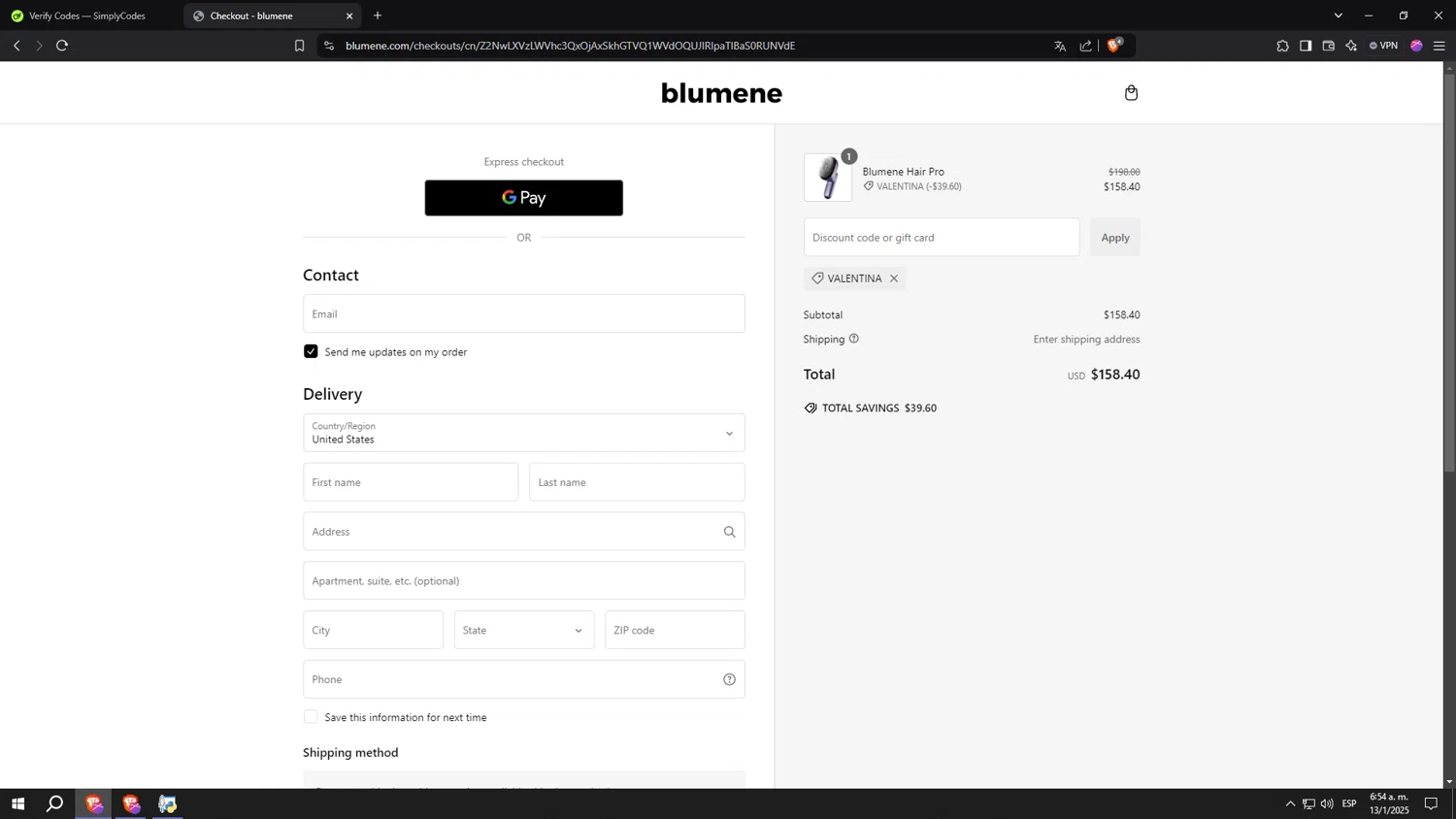Uncheck Send me updates on my order
This screenshot has height=819, width=1456.
[311, 351]
